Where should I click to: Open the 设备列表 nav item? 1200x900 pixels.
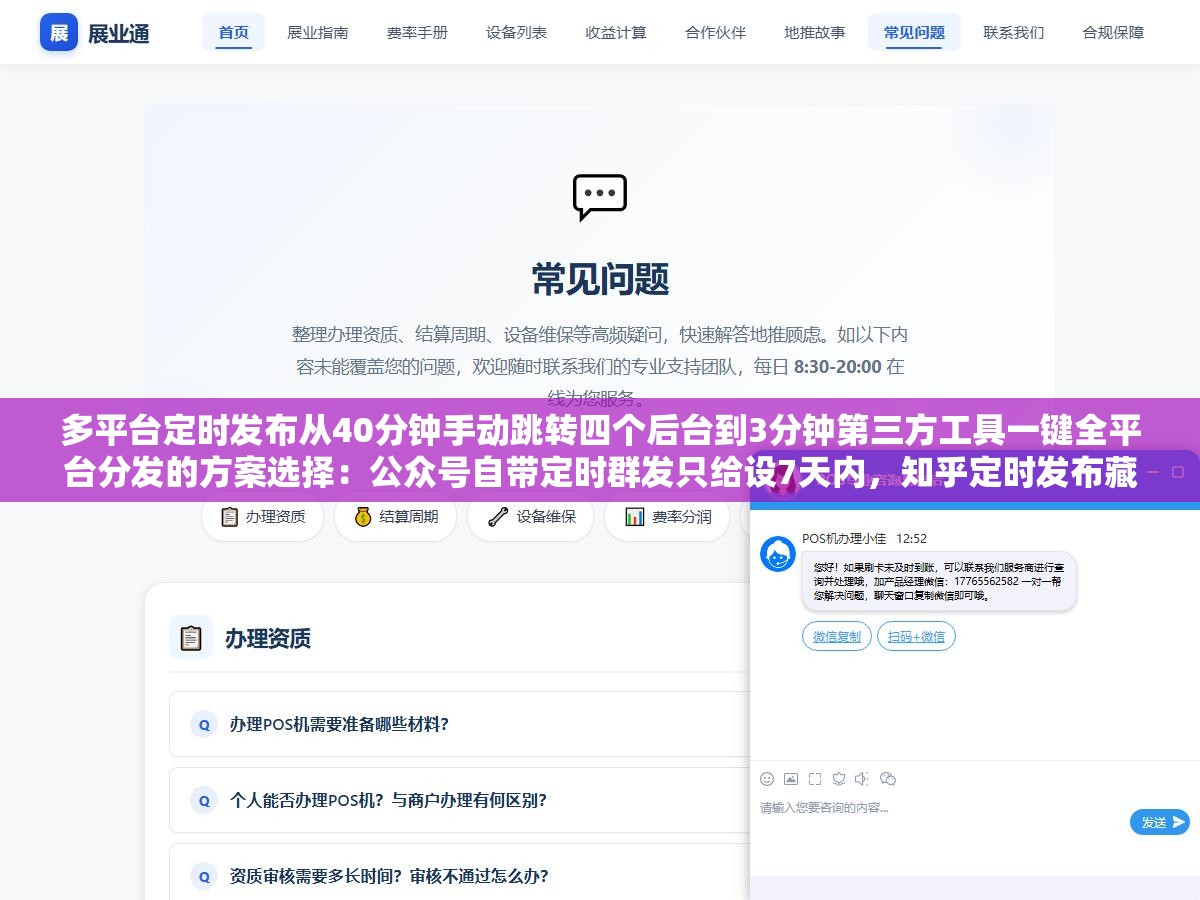click(x=517, y=32)
